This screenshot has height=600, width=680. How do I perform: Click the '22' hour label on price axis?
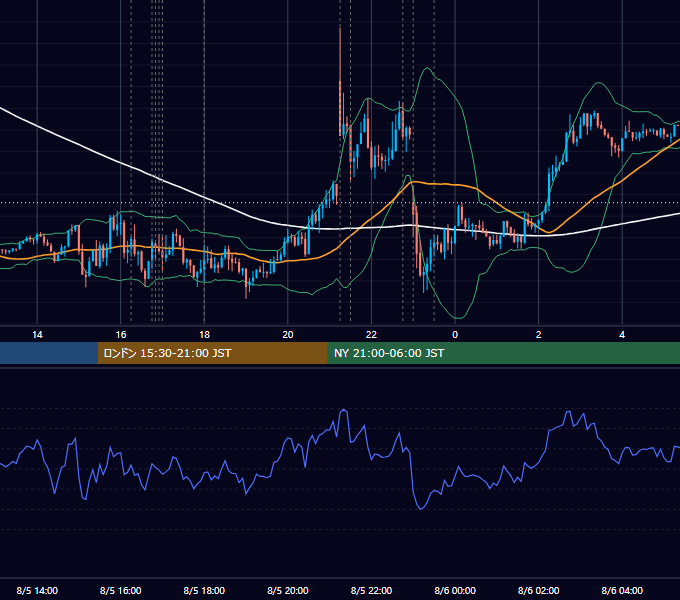371,335
